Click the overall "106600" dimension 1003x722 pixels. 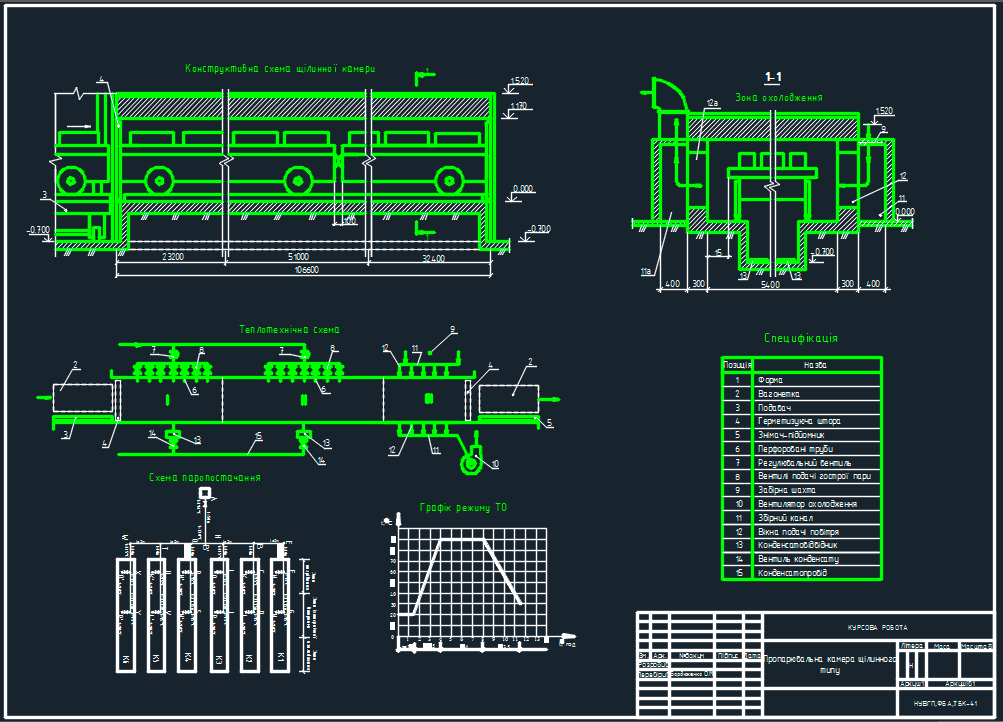306,270
